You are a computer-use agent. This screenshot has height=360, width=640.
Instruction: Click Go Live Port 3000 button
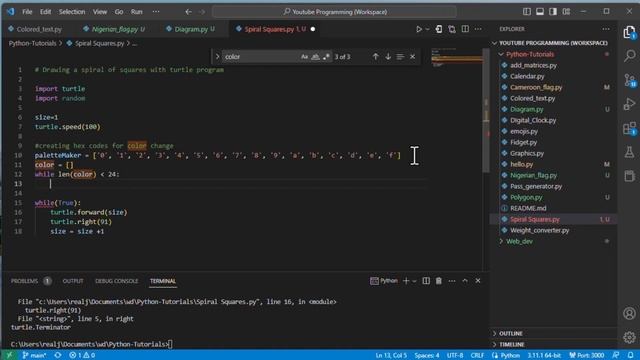587,355
